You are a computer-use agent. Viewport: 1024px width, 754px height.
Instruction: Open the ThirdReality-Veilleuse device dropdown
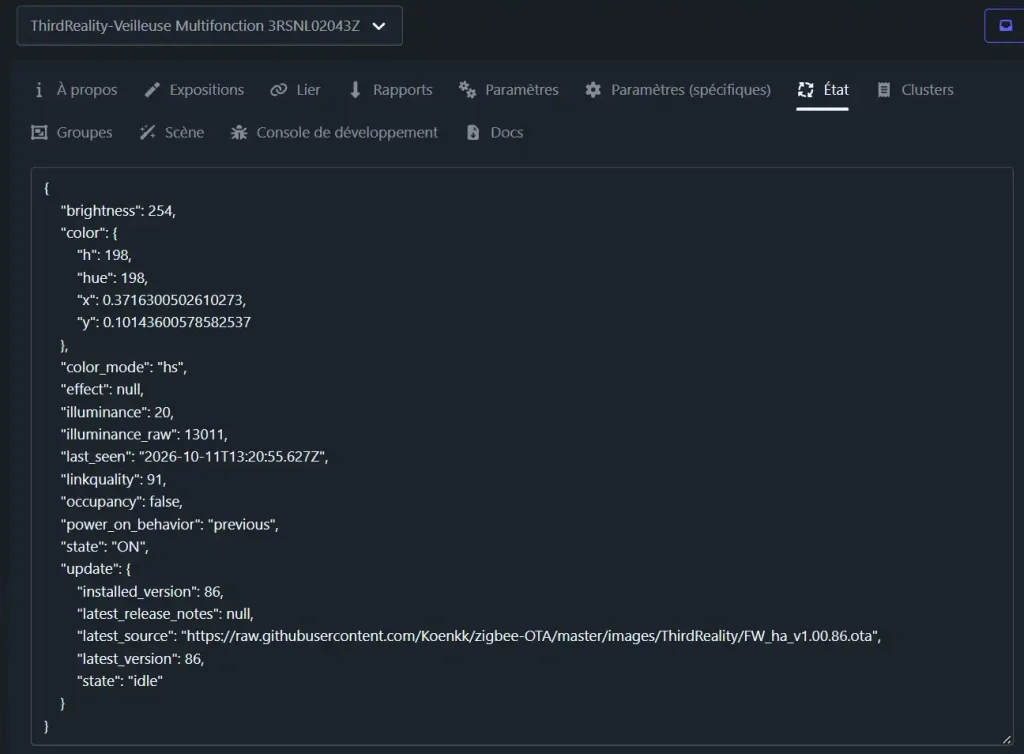(x=210, y=26)
